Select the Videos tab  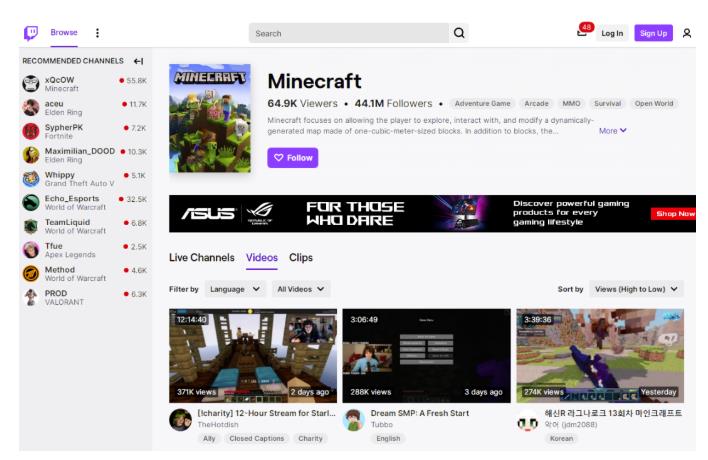click(262, 258)
